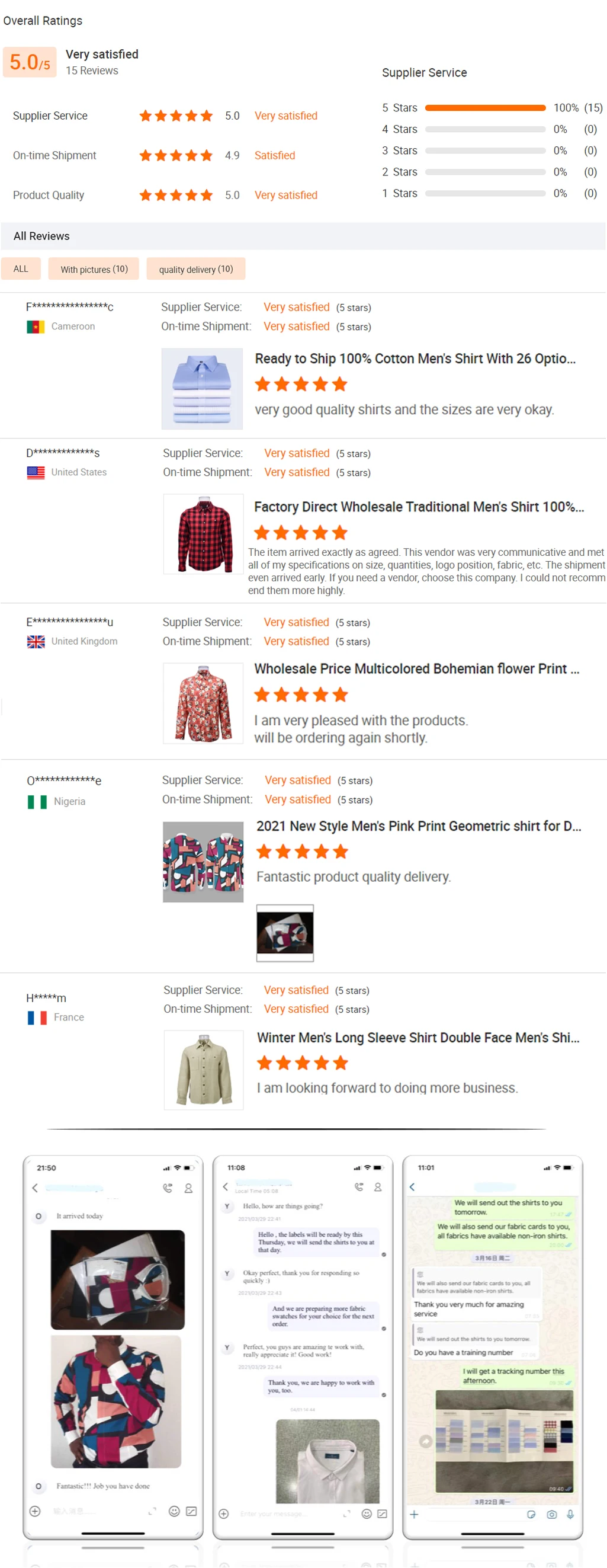Go back using the 11:01 chat's blue arrow

click(412, 1187)
